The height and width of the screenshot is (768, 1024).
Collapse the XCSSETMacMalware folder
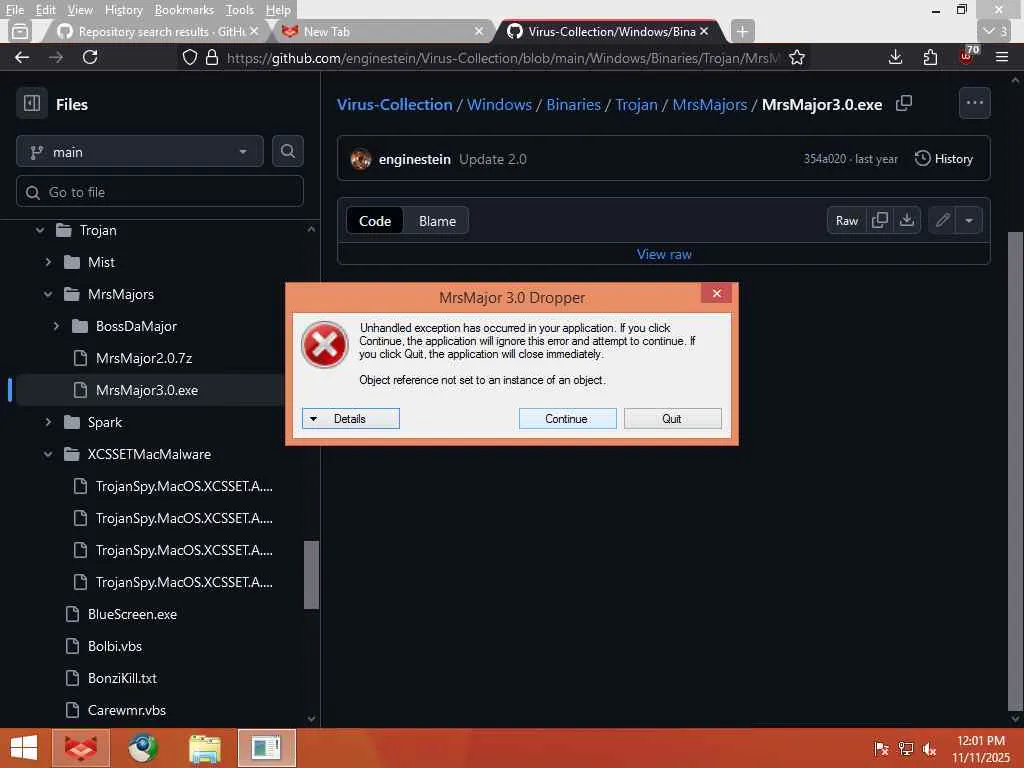[48, 455]
